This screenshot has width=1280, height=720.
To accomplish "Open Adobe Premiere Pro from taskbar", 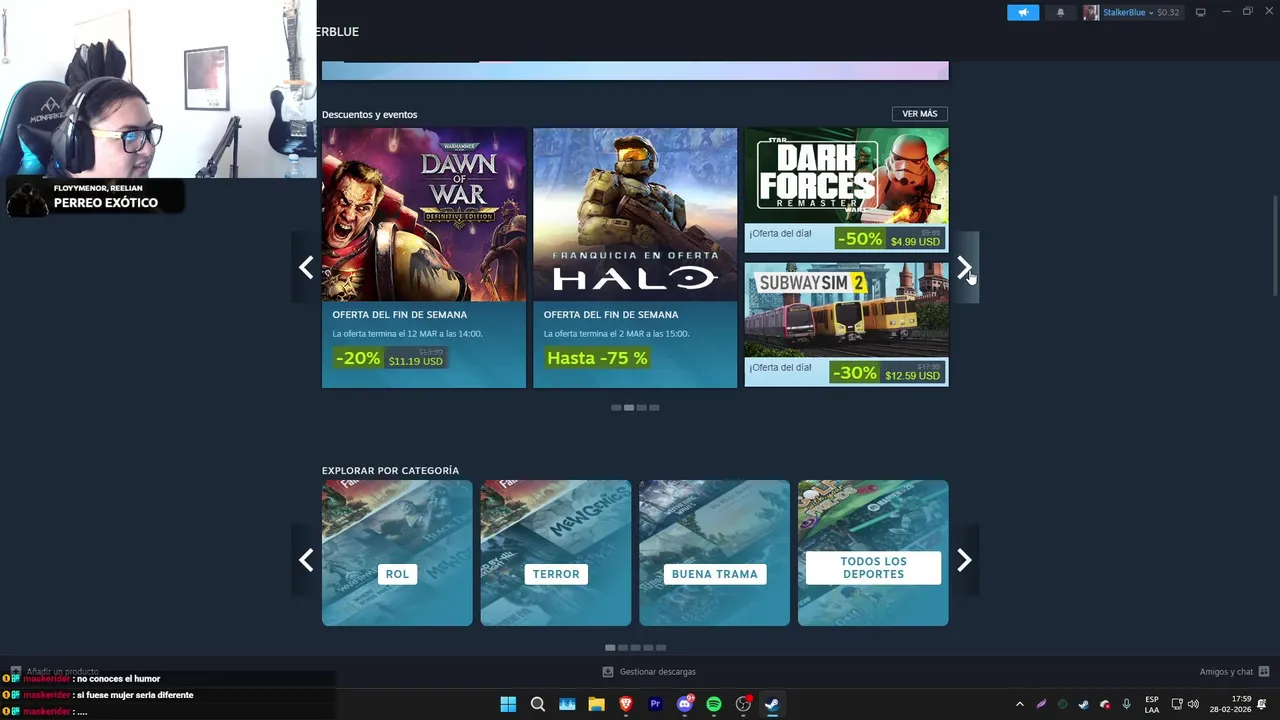I will 655,704.
